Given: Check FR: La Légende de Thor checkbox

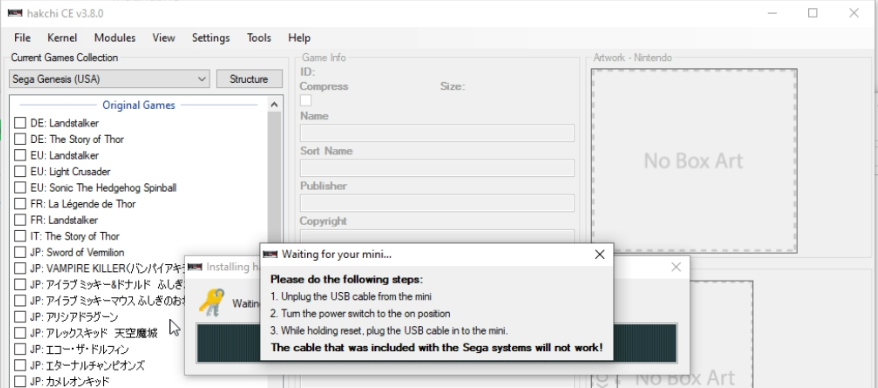Looking at the screenshot, I should click(x=20, y=204).
